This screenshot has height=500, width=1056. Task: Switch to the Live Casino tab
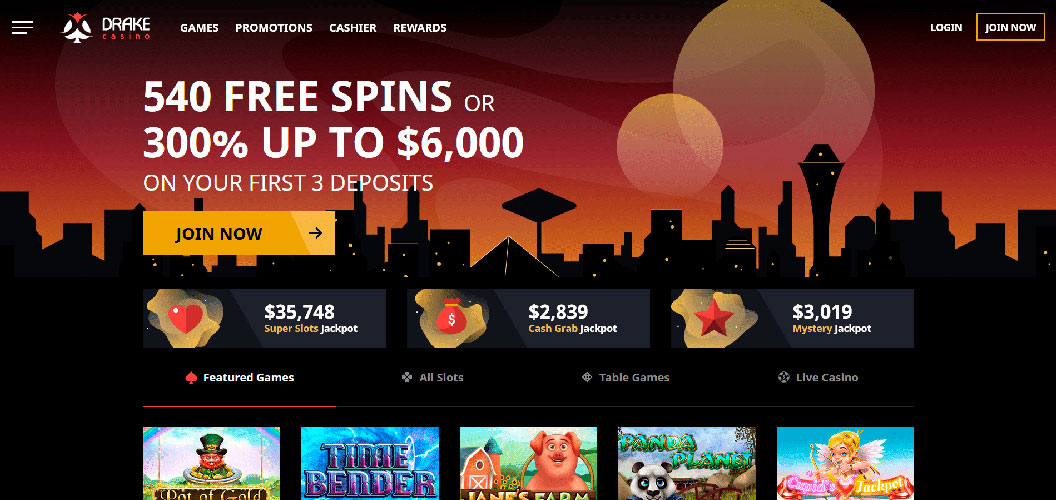[x=818, y=377]
